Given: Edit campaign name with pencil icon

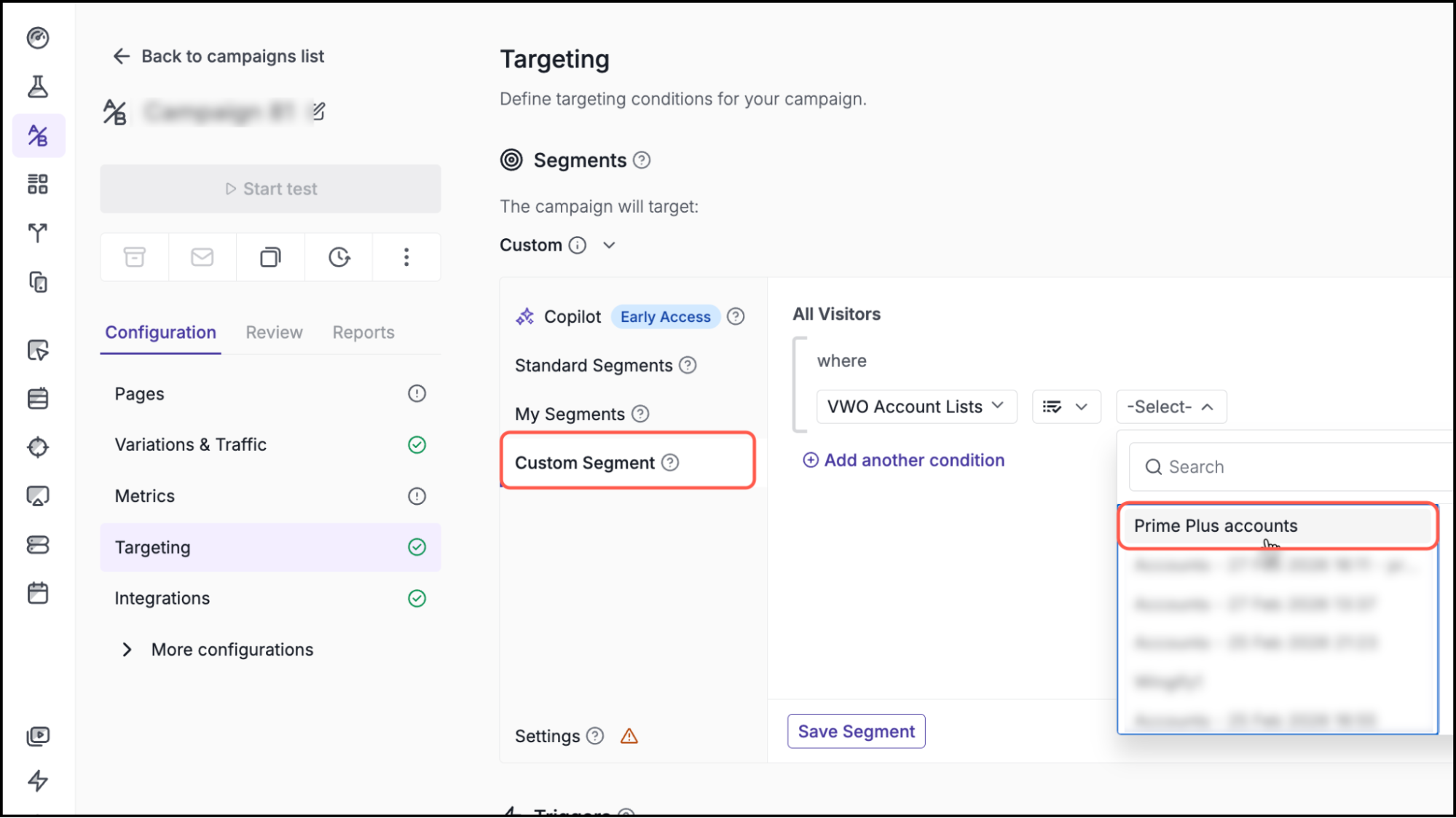Looking at the screenshot, I should [x=319, y=111].
